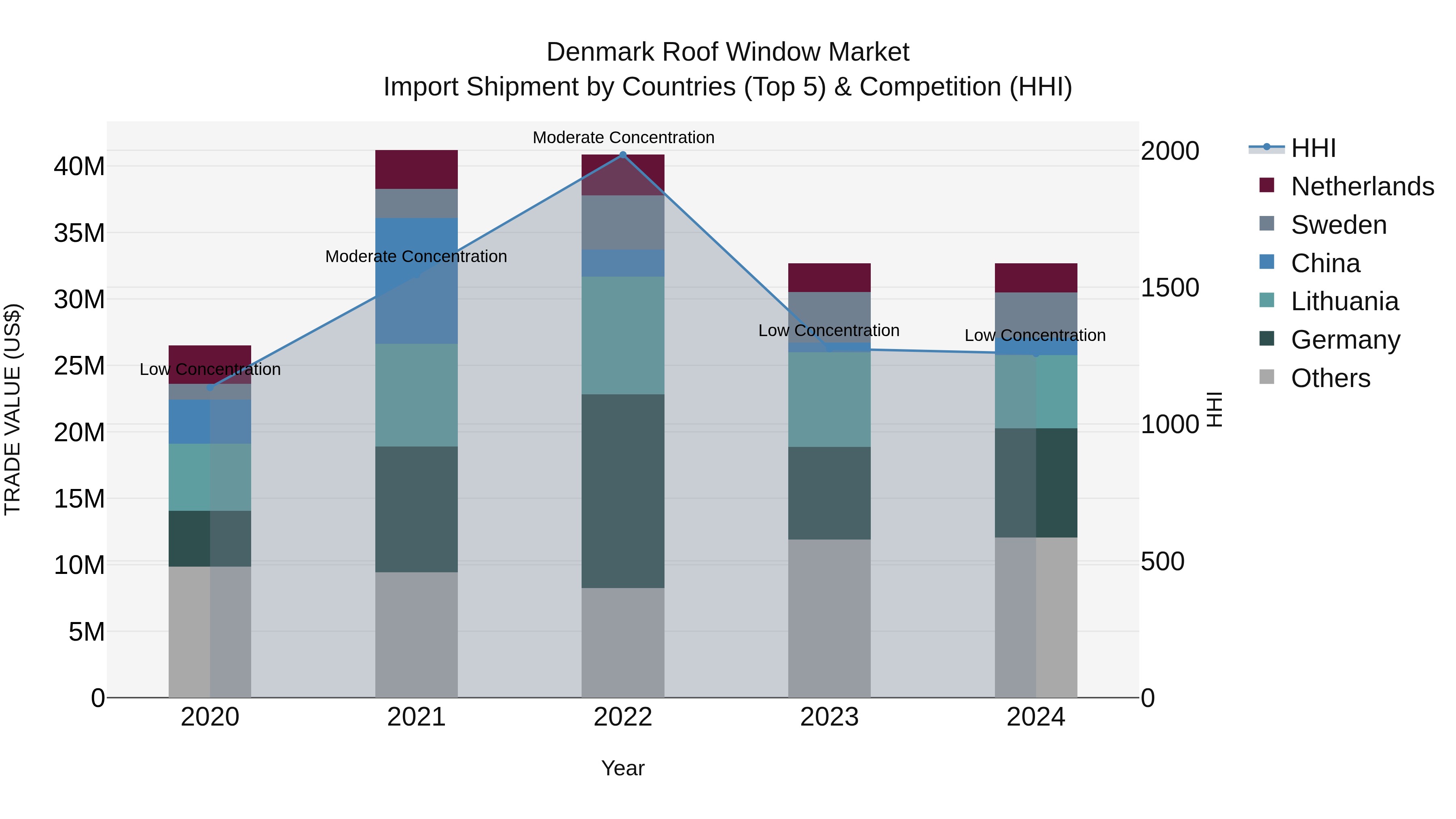Click the 2024 x-axis label
The height and width of the screenshot is (819, 1456).
click(x=1036, y=717)
